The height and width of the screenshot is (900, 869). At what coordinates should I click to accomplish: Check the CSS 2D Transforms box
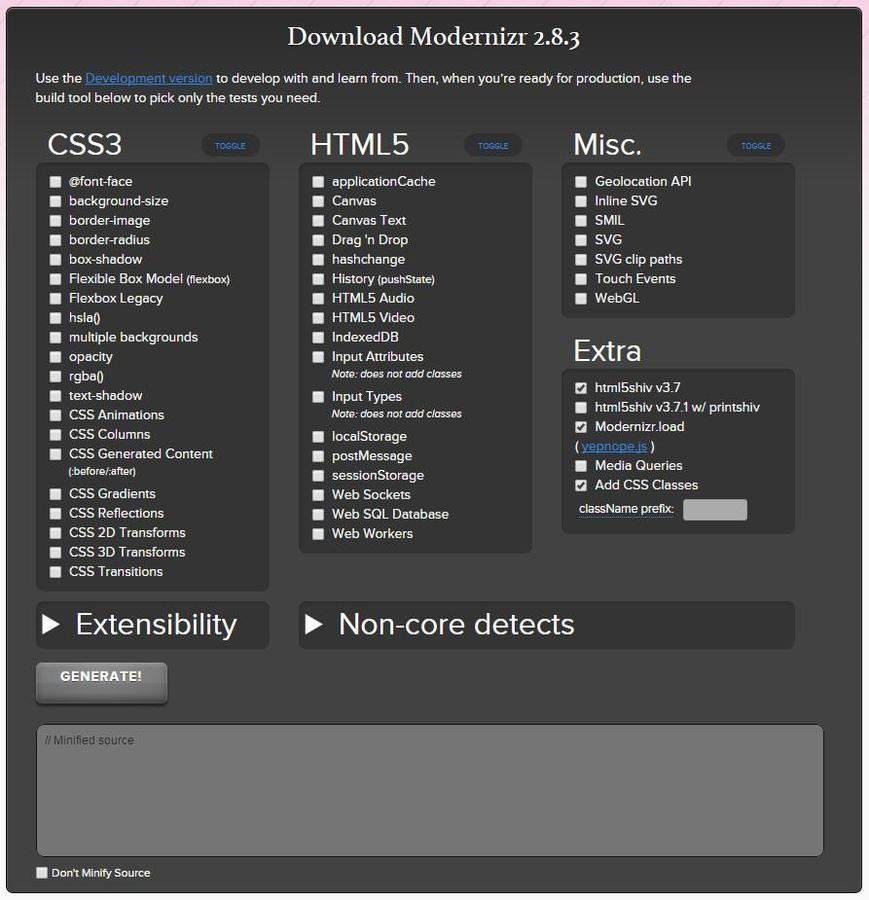55,533
